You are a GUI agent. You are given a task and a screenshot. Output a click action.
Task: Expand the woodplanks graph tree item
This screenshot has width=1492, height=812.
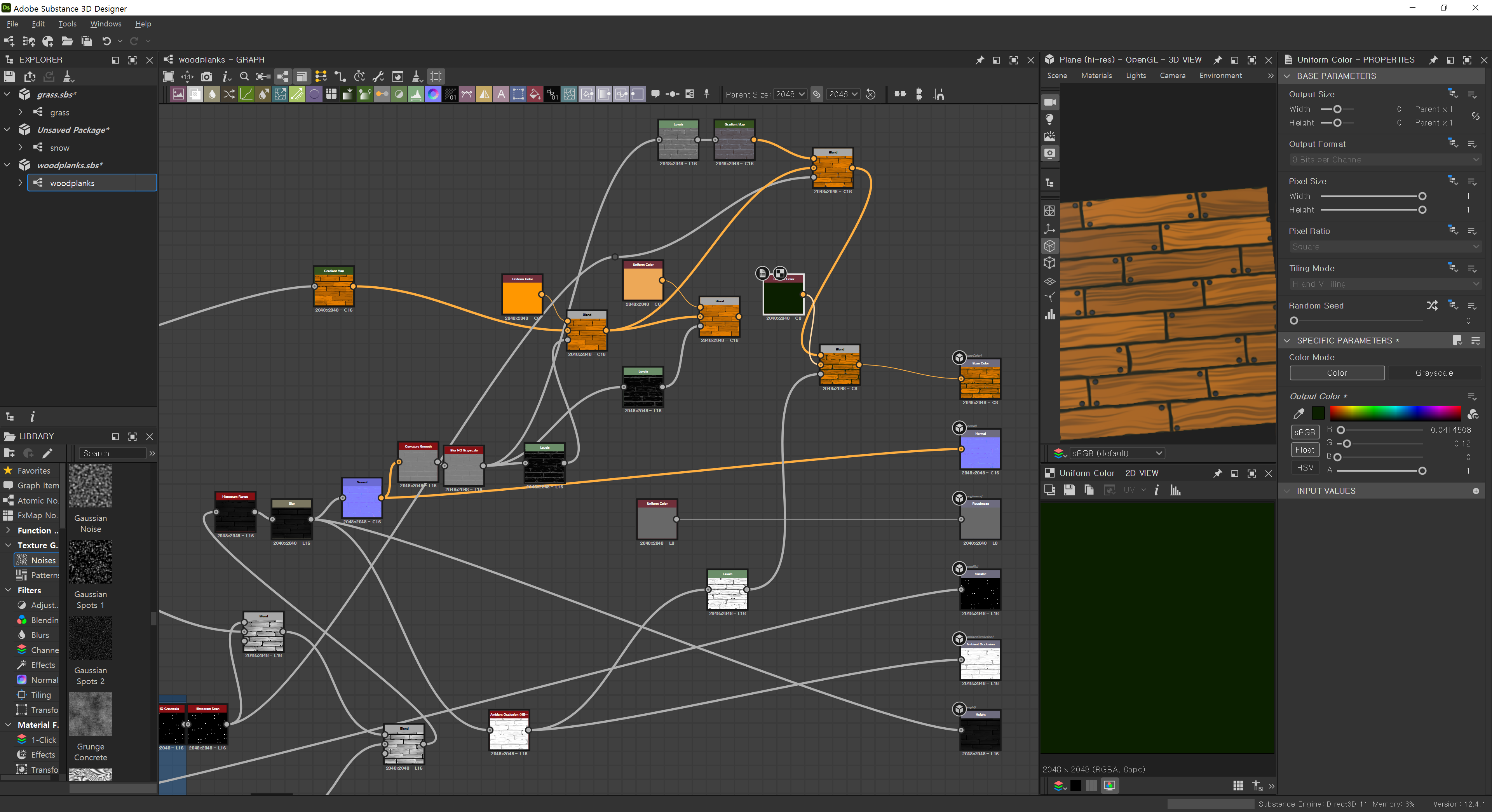pos(20,183)
